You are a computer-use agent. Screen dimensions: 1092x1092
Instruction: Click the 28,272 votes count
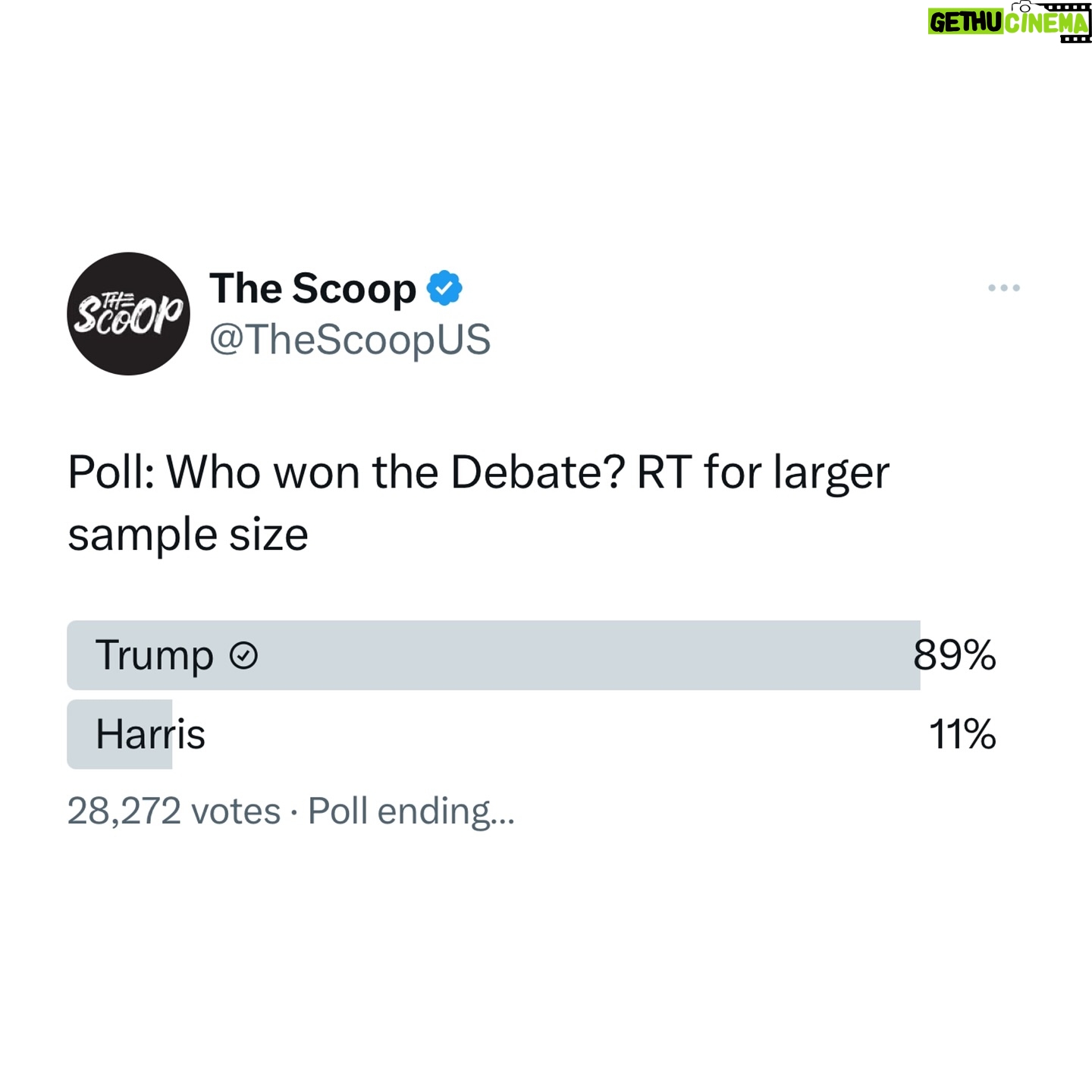click(174, 811)
